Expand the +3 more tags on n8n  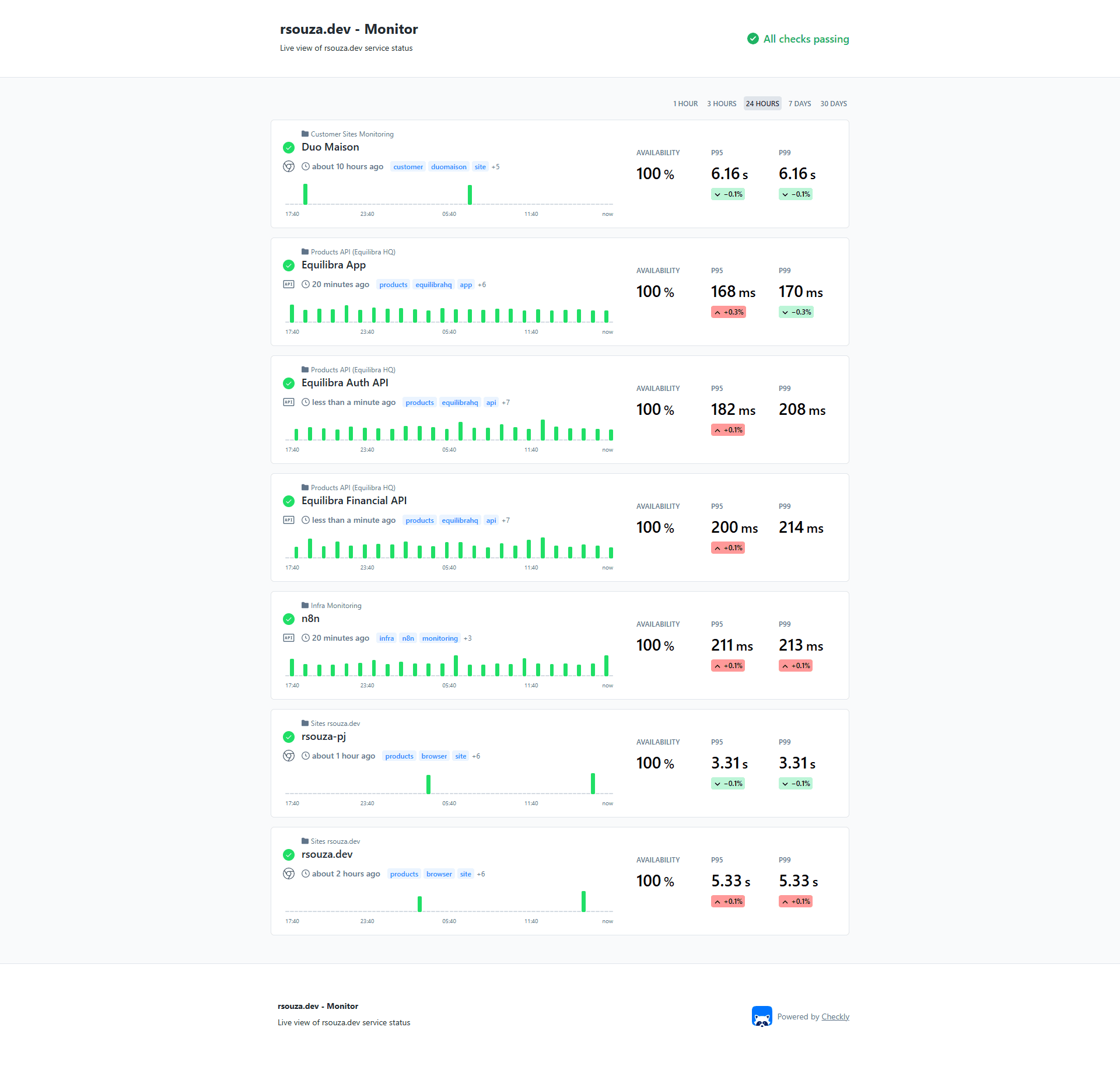click(x=468, y=638)
